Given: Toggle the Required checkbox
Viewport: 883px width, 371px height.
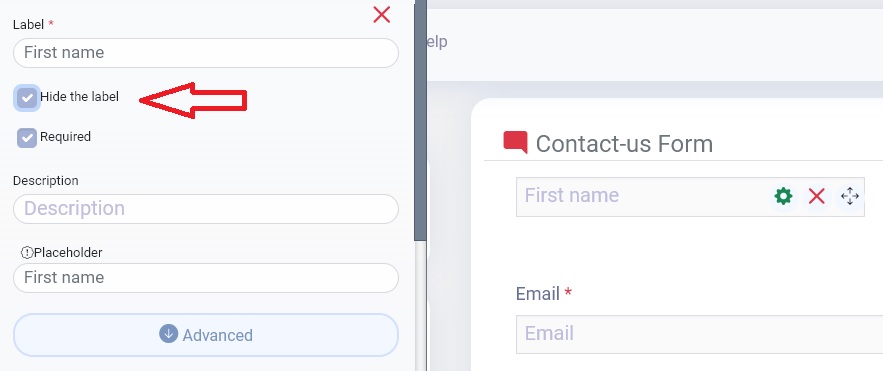Looking at the screenshot, I should coord(27,138).
